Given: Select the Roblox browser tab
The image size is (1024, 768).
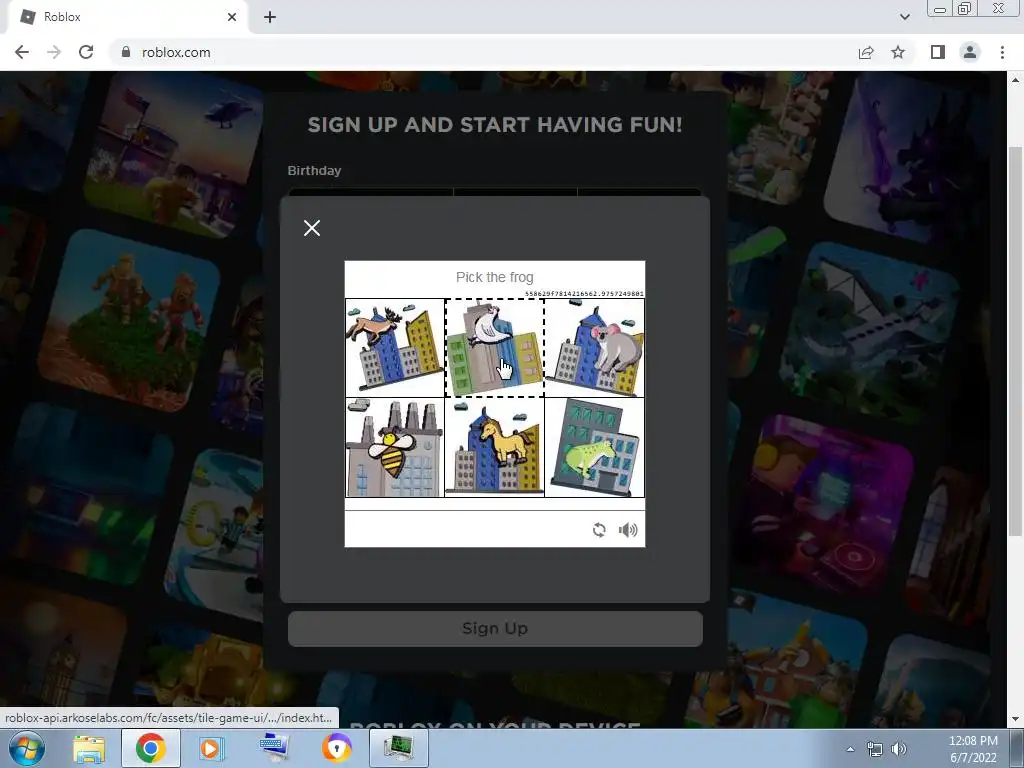Looking at the screenshot, I should pos(127,17).
